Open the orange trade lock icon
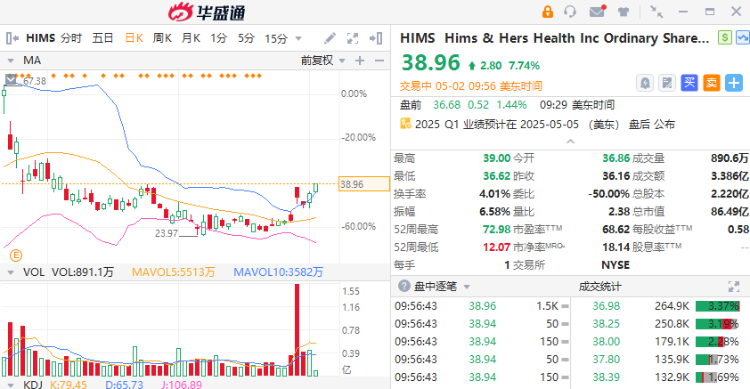Screen dimensions: 750x389 (547, 11)
